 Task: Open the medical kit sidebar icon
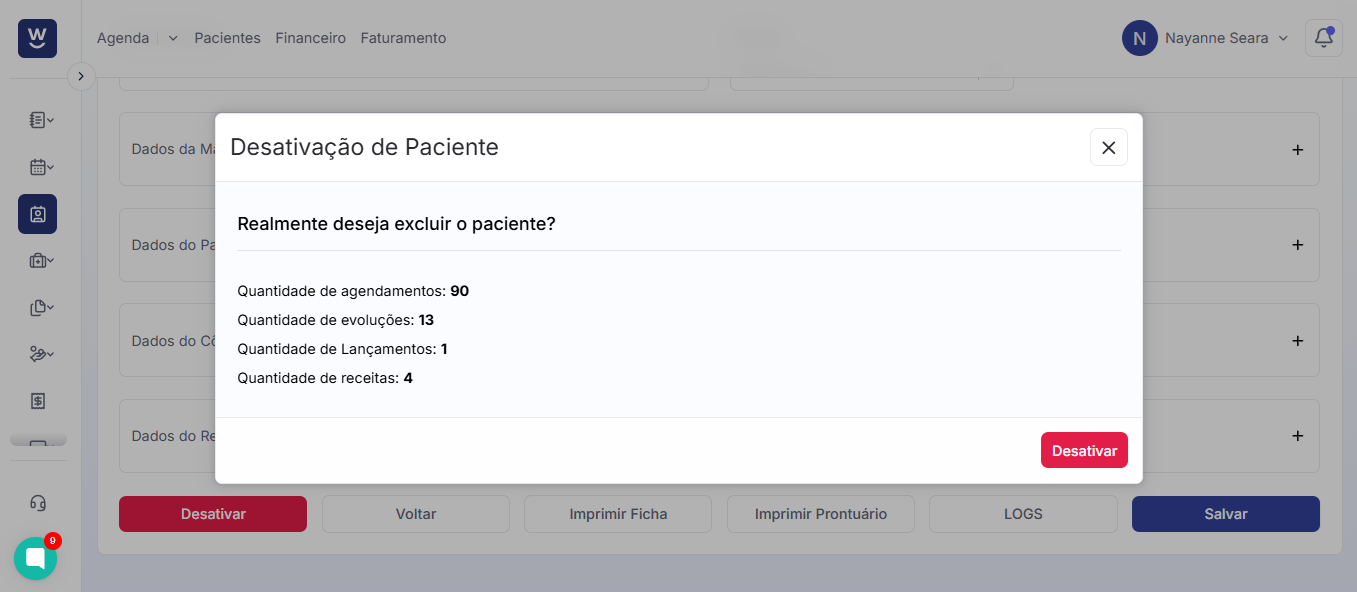click(38, 261)
